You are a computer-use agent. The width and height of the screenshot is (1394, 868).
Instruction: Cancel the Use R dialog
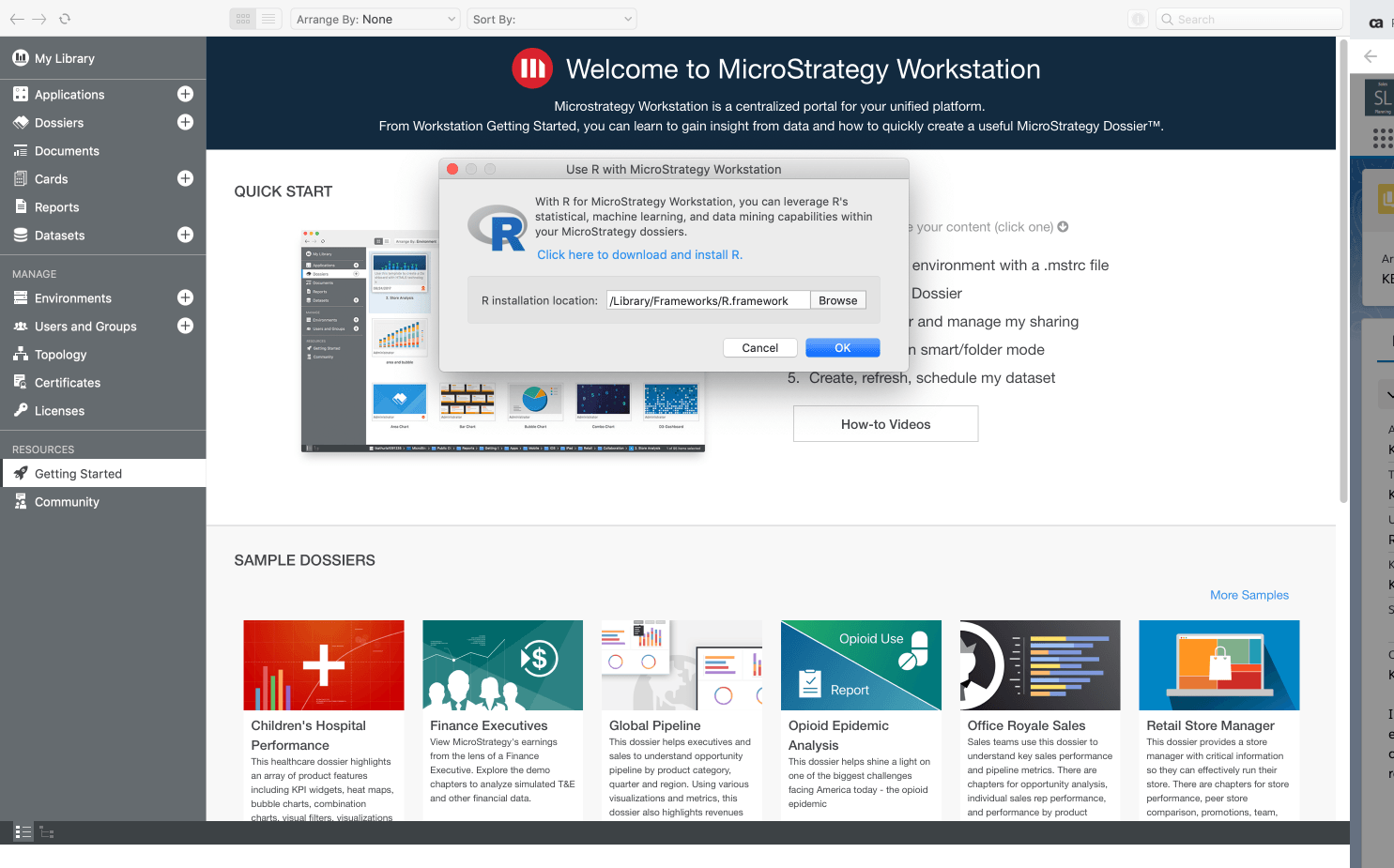click(x=760, y=348)
